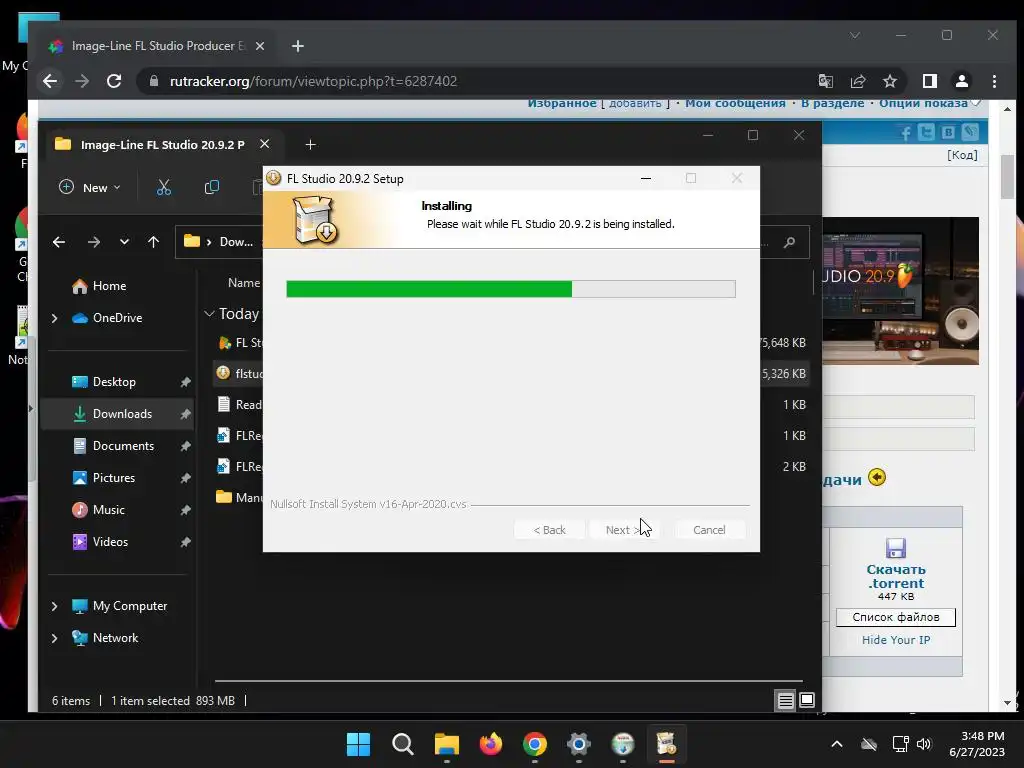
Task: Click the Скачать .torrent link
Action: (895, 576)
